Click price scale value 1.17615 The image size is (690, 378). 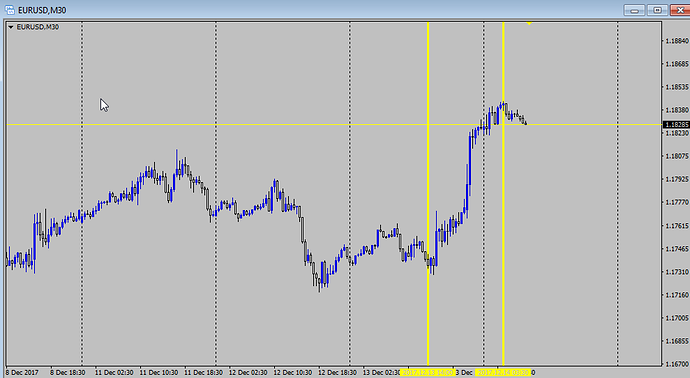click(x=677, y=226)
